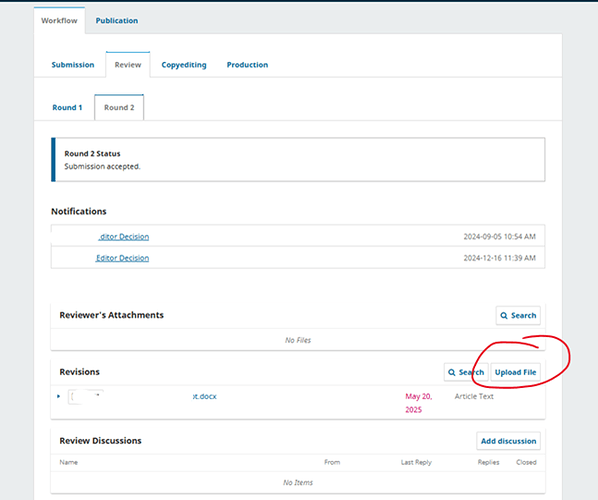Go to the Production stage tab

coord(248,65)
